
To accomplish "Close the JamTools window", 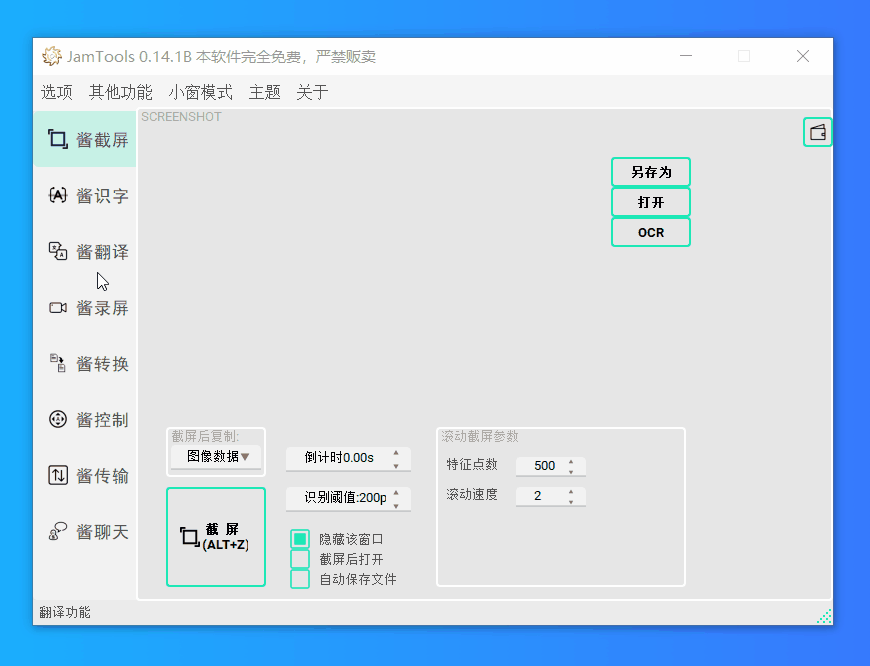I will pos(803,56).
